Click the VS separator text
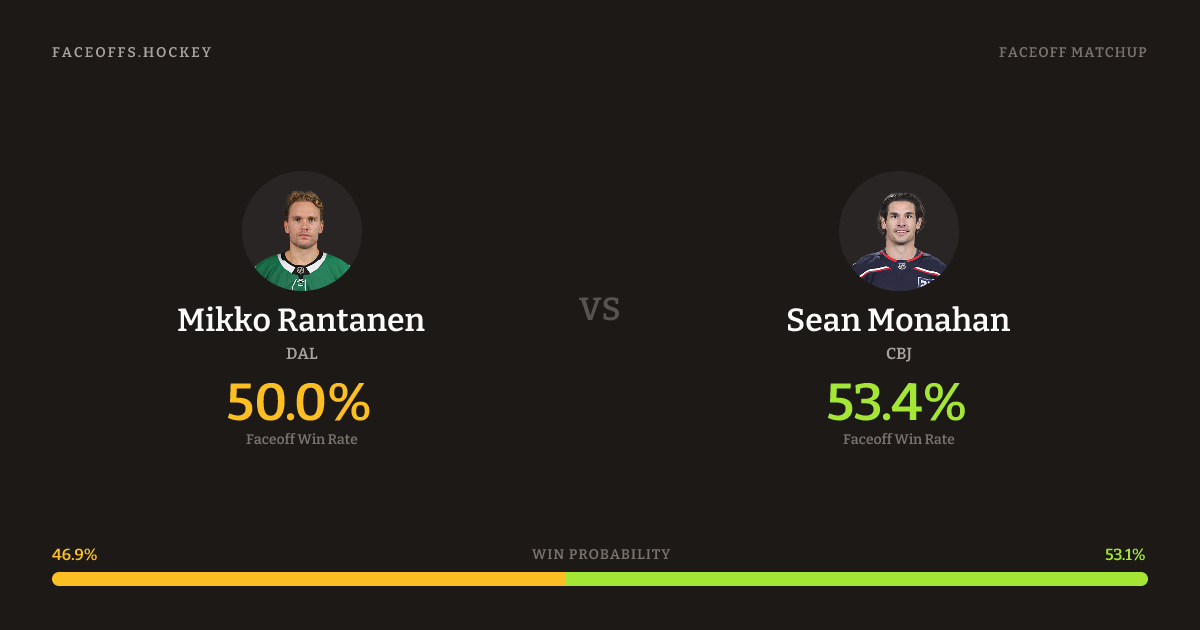This screenshot has height=630, width=1200. [x=600, y=310]
